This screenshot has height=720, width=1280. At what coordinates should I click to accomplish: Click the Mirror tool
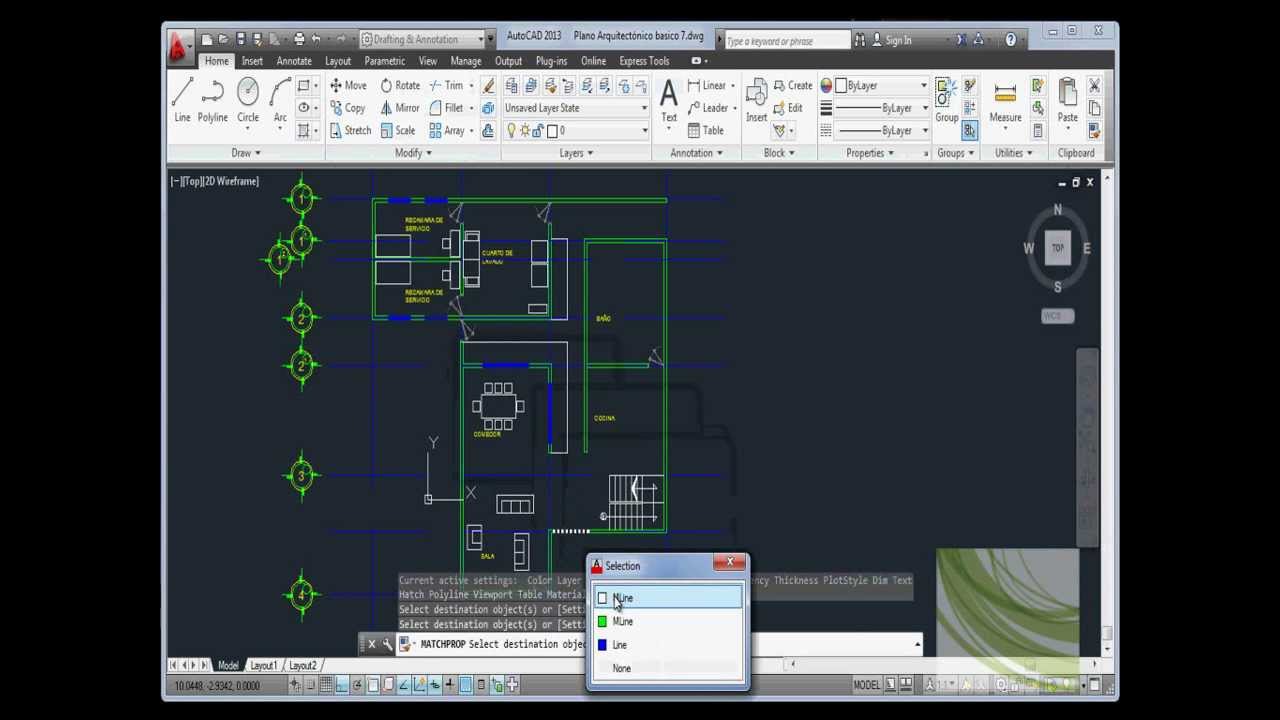point(399,108)
